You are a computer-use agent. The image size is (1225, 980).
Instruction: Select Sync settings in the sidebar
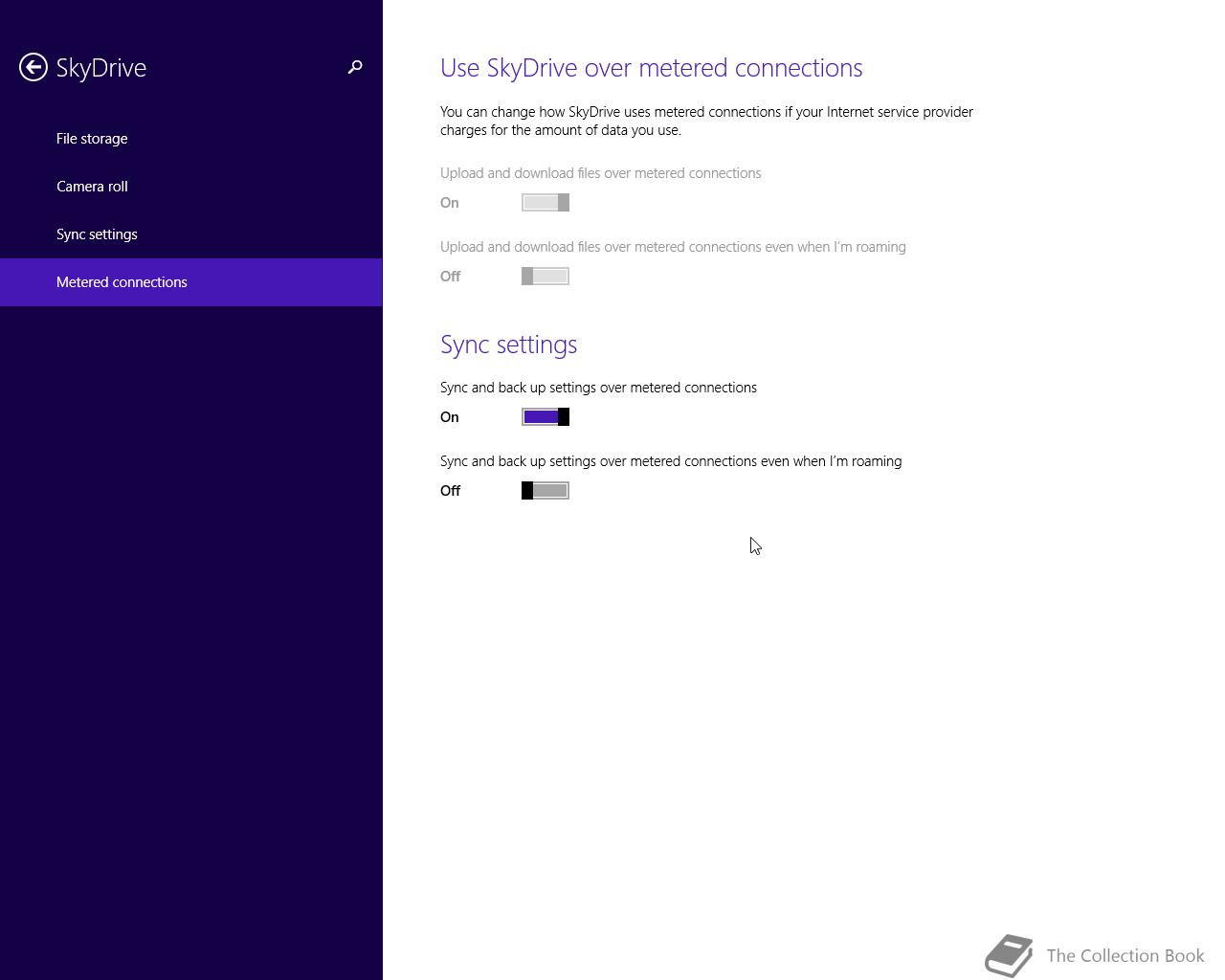click(x=190, y=234)
